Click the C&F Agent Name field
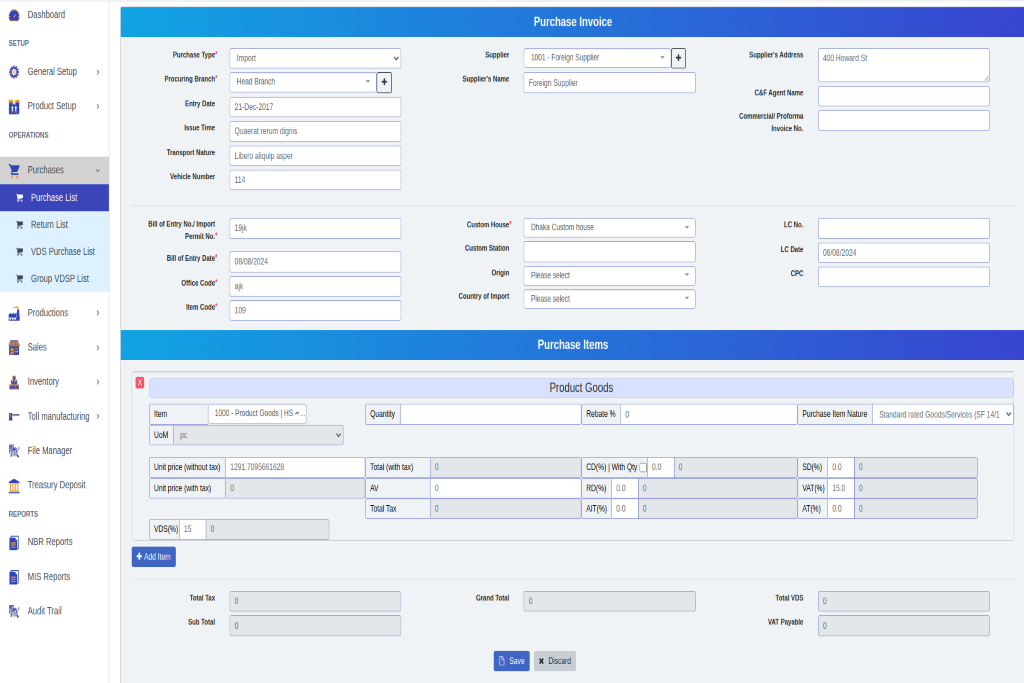 (903, 97)
